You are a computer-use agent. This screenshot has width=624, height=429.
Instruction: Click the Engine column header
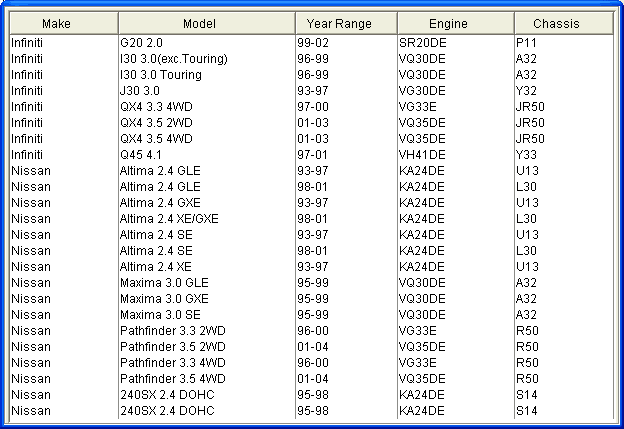coord(456,23)
